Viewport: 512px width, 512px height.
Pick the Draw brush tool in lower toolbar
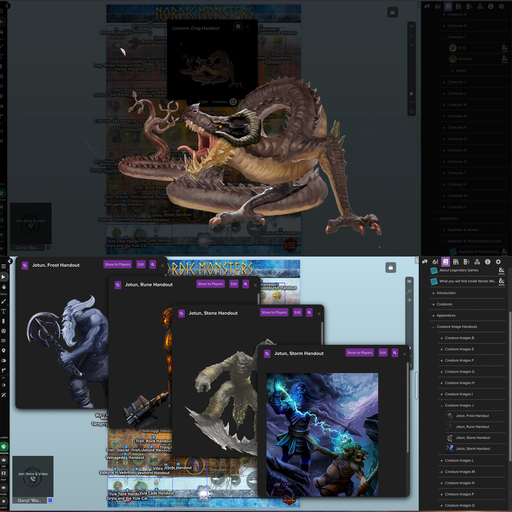(3, 301)
